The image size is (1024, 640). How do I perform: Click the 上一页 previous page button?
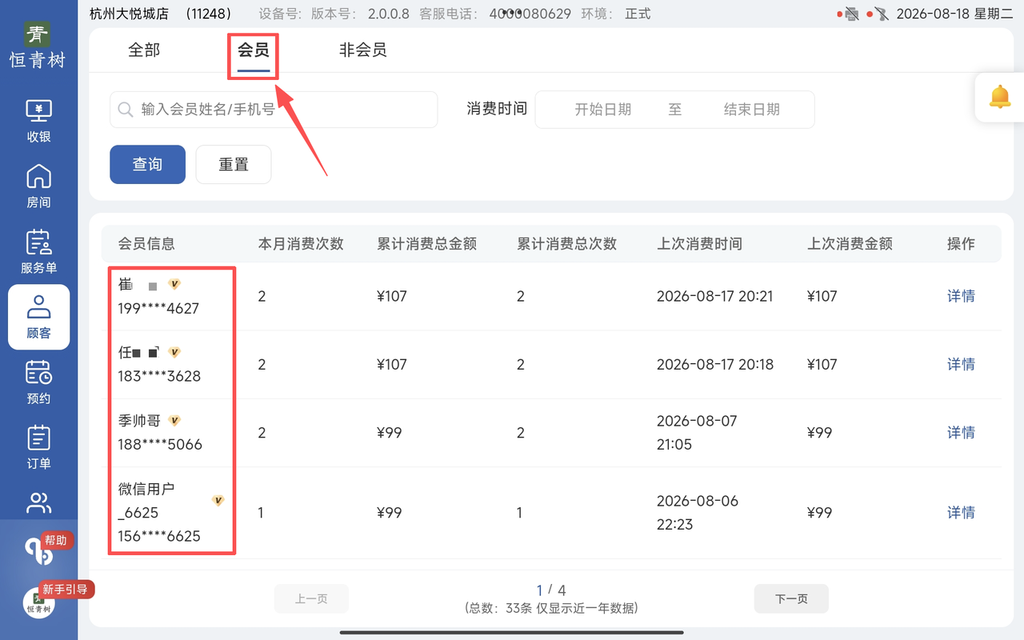tap(312, 598)
